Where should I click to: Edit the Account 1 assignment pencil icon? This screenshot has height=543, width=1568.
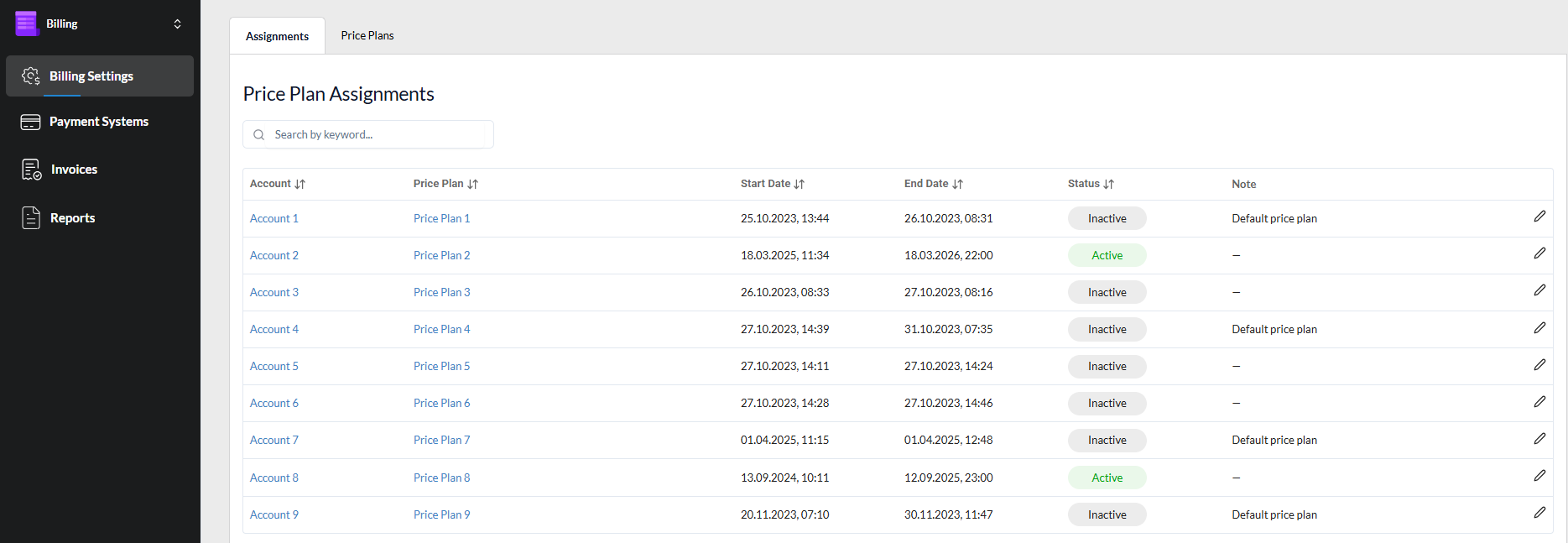tap(1539, 217)
